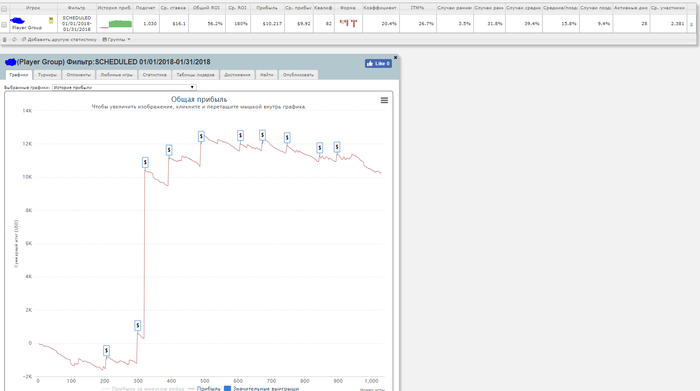Viewport: 700px width, 391px height.
Task: Switch to the 'Любимые игры' tab
Action: tap(117, 75)
